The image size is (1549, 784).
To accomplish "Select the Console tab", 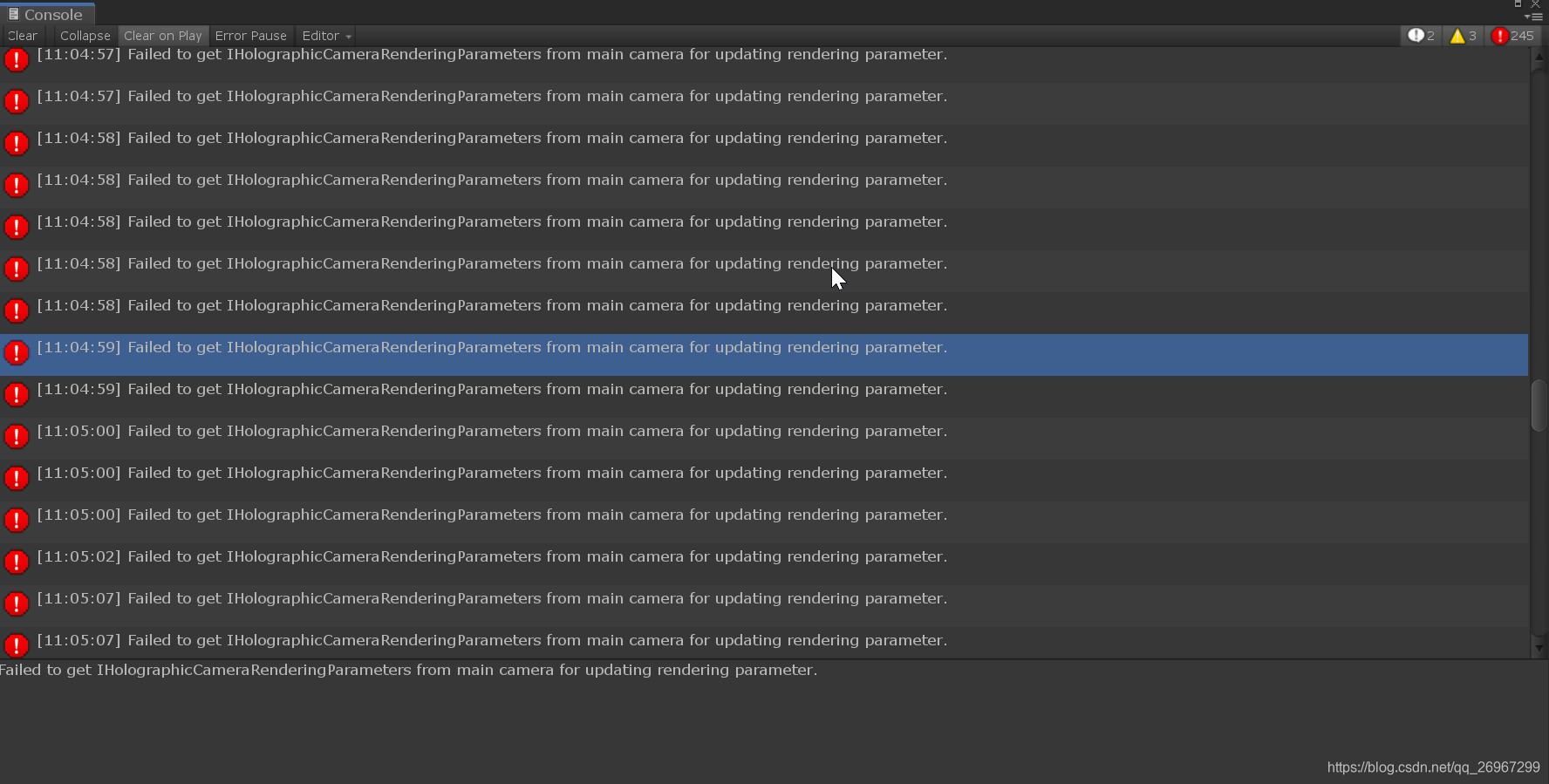I will [46, 14].
